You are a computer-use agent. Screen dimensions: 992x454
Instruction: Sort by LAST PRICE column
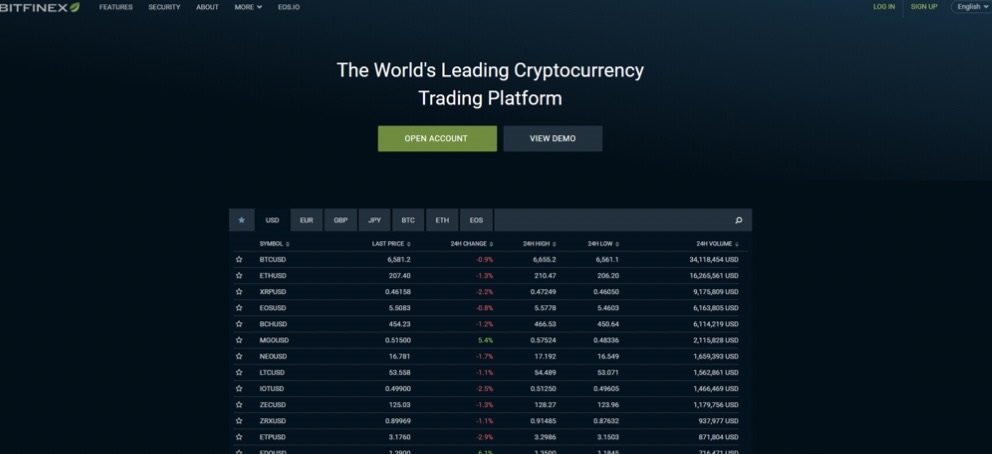click(x=392, y=243)
